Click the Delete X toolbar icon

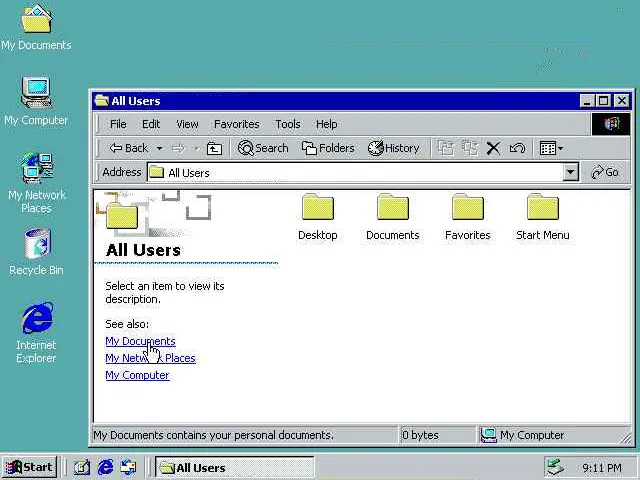tap(493, 148)
